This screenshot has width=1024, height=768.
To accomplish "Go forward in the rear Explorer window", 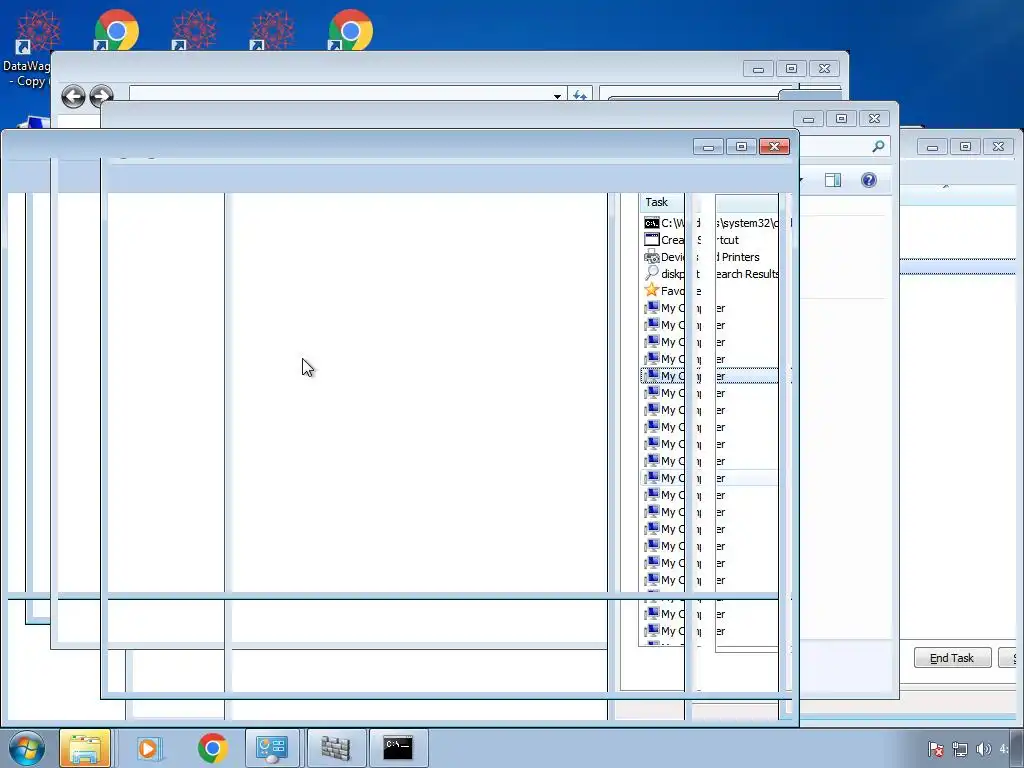I will pyautogui.click(x=101, y=97).
